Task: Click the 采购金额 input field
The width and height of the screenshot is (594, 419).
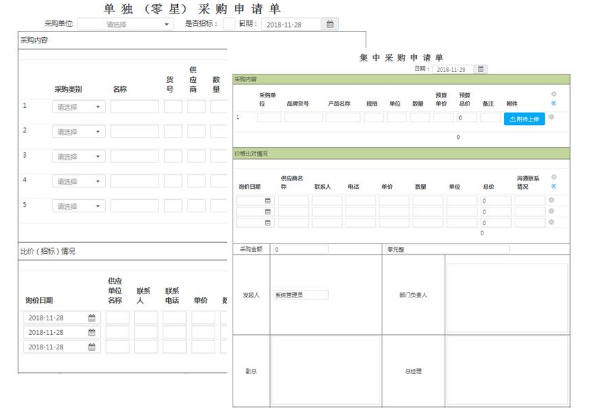Action: [301, 249]
